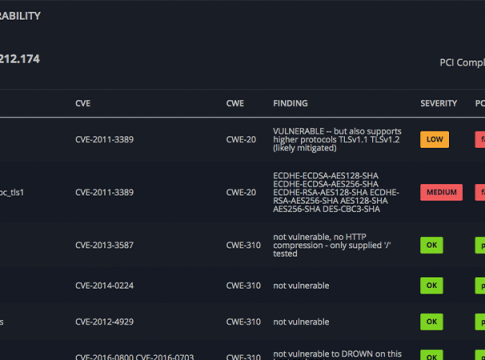Select 'not vulnerable, no HTTP compression' finding
485x360 pixels.
click(x=332, y=245)
